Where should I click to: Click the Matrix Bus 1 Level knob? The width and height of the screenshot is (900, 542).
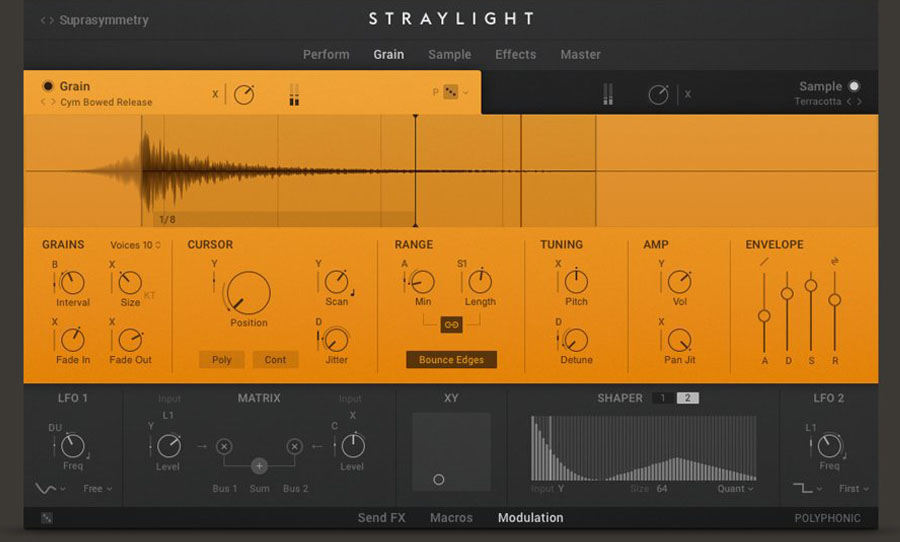point(169,446)
